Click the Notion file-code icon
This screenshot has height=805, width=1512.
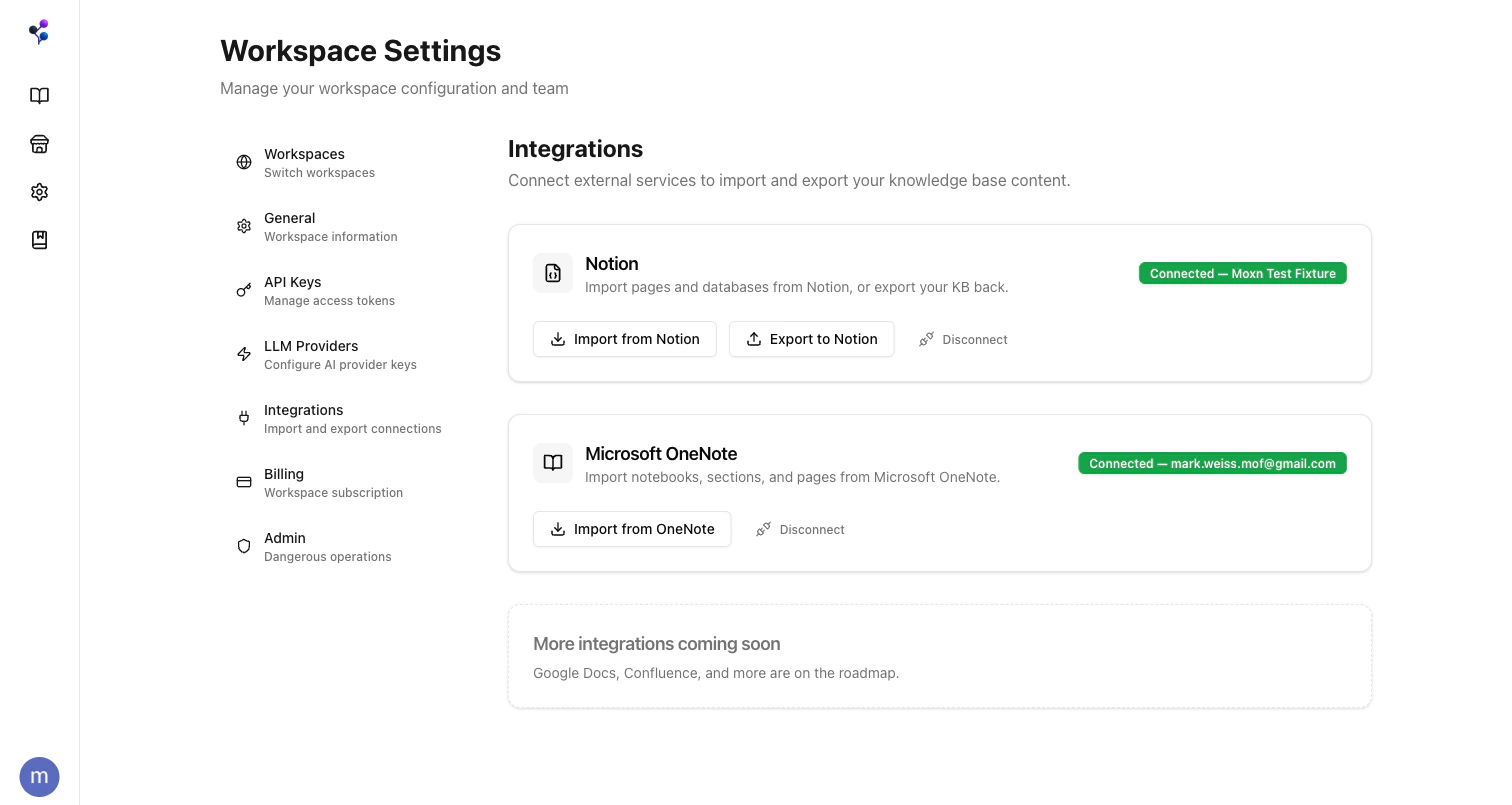tap(553, 273)
